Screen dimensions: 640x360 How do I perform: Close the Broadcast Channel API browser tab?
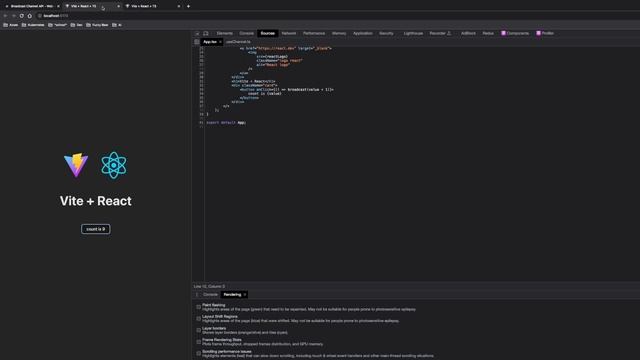pos(58,6)
